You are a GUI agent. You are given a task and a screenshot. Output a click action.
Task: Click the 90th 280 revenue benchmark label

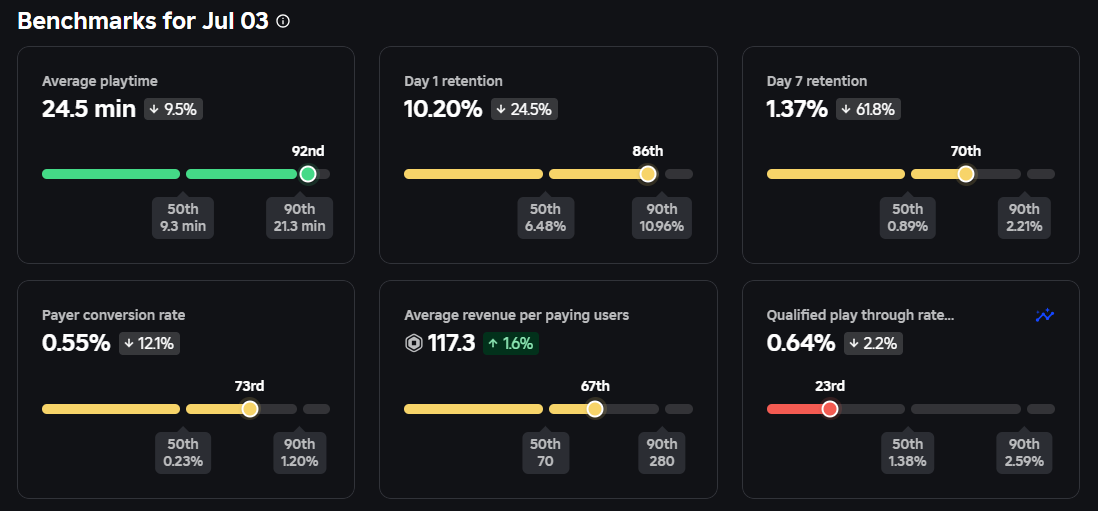(x=661, y=453)
